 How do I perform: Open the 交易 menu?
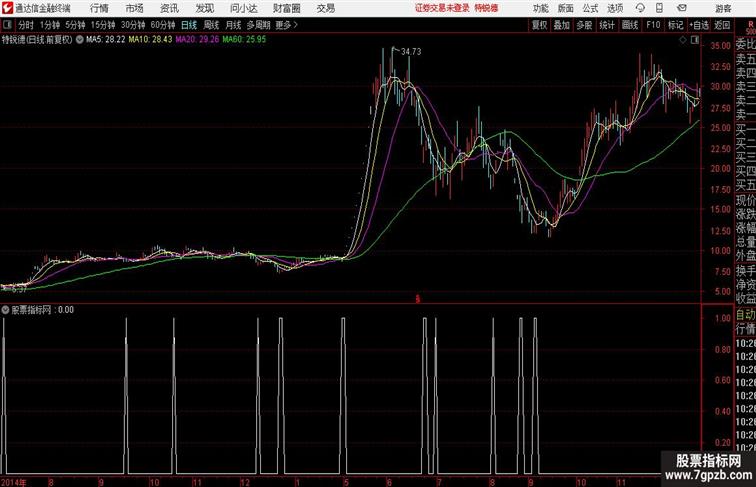326,8
